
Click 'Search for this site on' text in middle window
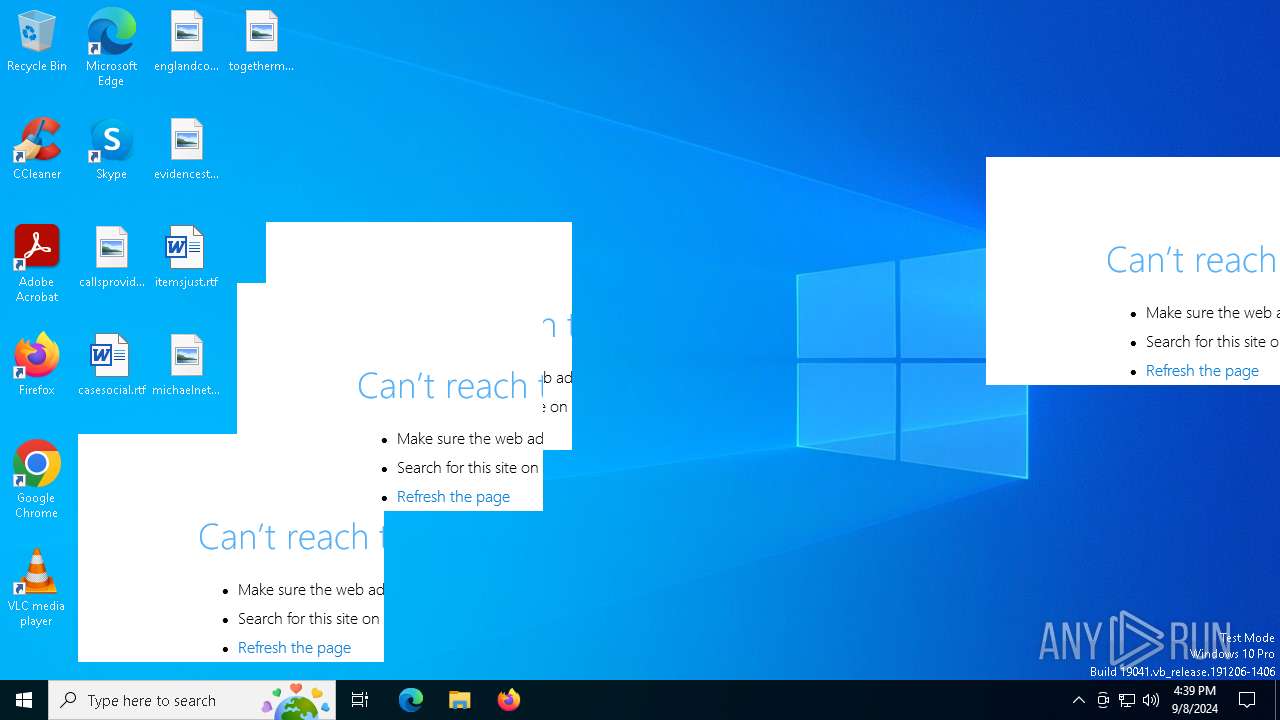(x=468, y=467)
